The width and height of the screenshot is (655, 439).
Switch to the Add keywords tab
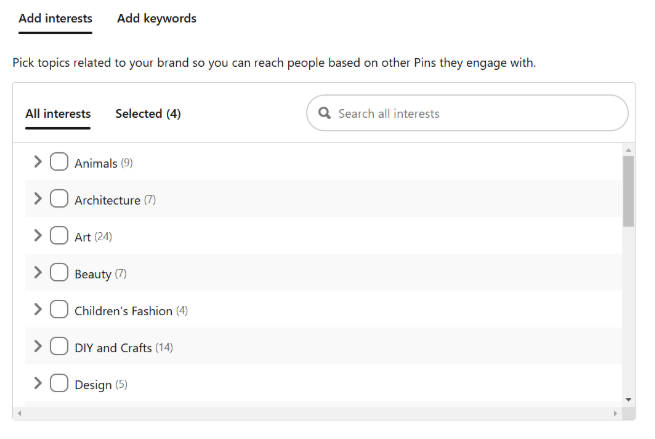click(x=157, y=18)
